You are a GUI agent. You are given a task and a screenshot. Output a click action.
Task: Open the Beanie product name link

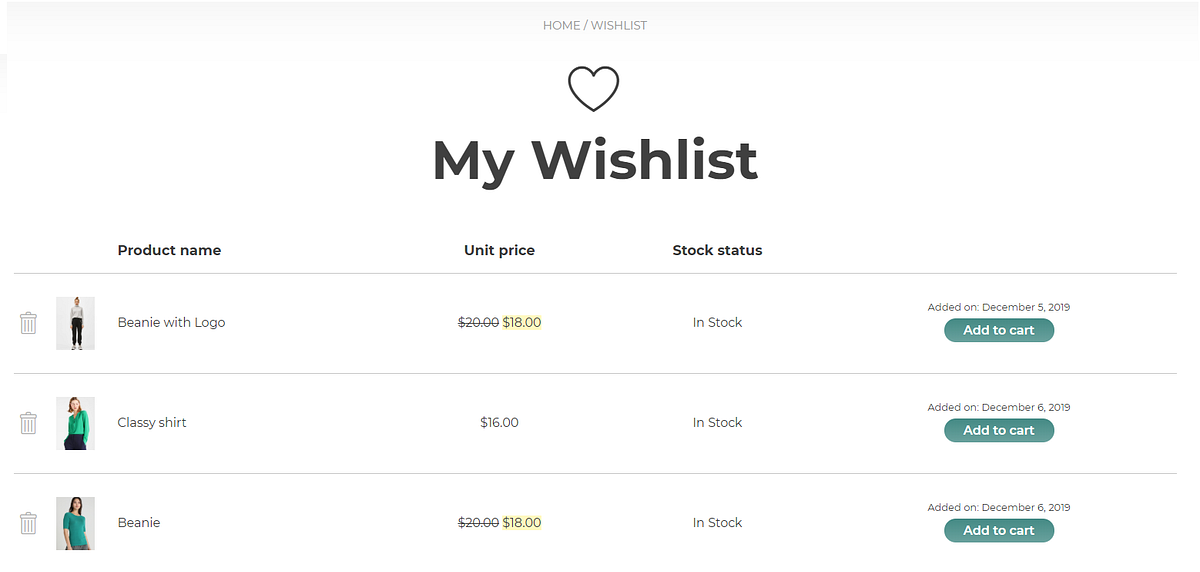[139, 522]
